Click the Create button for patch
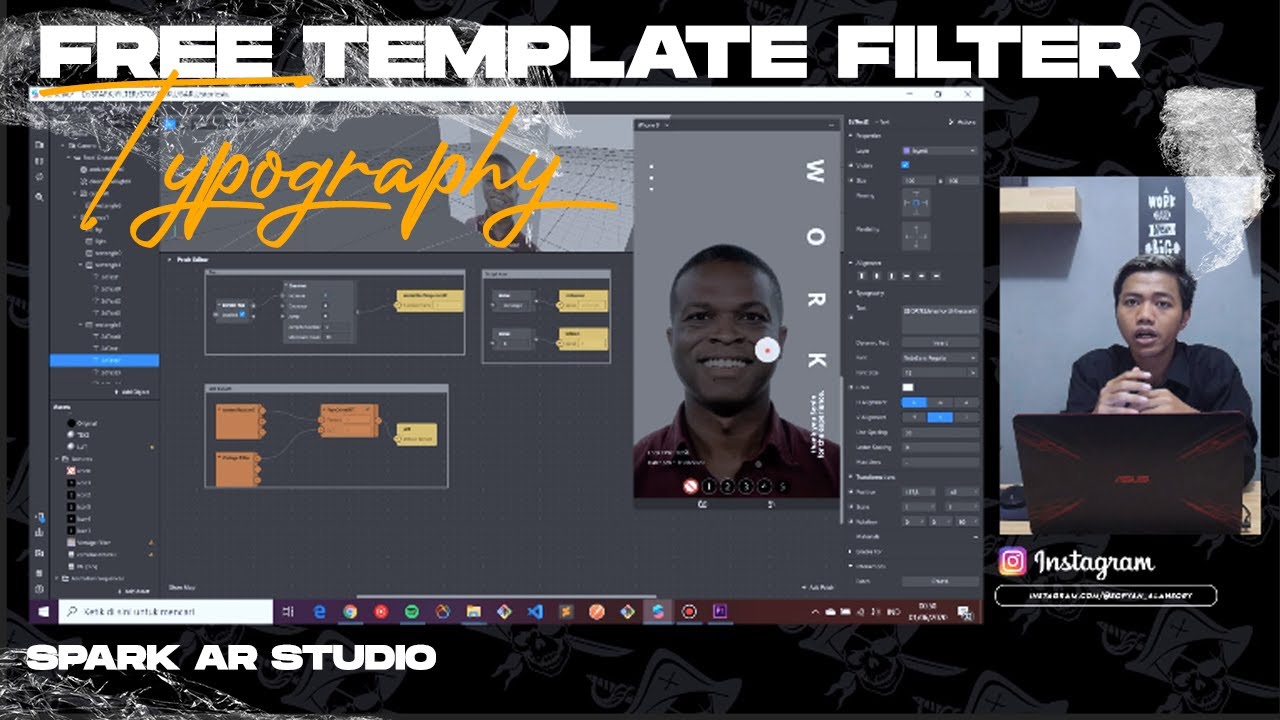The width and height of the screenshot is (1280, 720). 939,581
